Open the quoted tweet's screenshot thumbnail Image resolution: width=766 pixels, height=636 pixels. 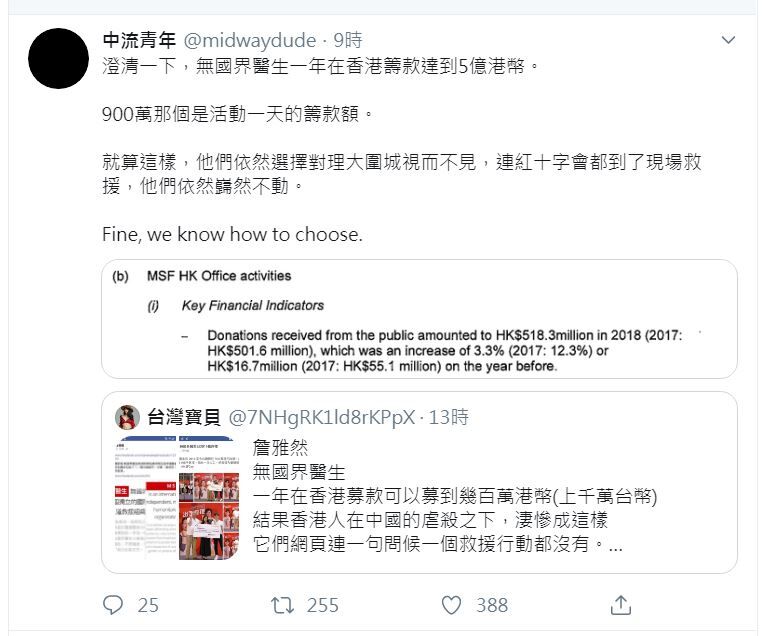(x=177, y=498)
